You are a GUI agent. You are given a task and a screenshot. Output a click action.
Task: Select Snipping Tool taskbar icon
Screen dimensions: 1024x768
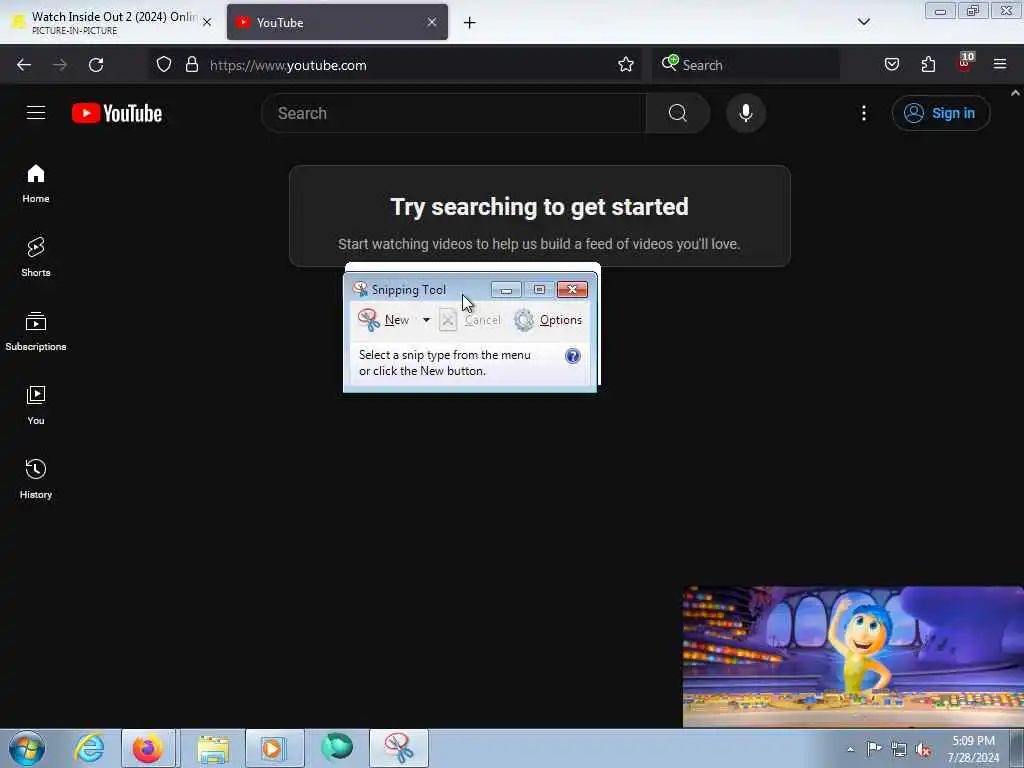(399, 748)
